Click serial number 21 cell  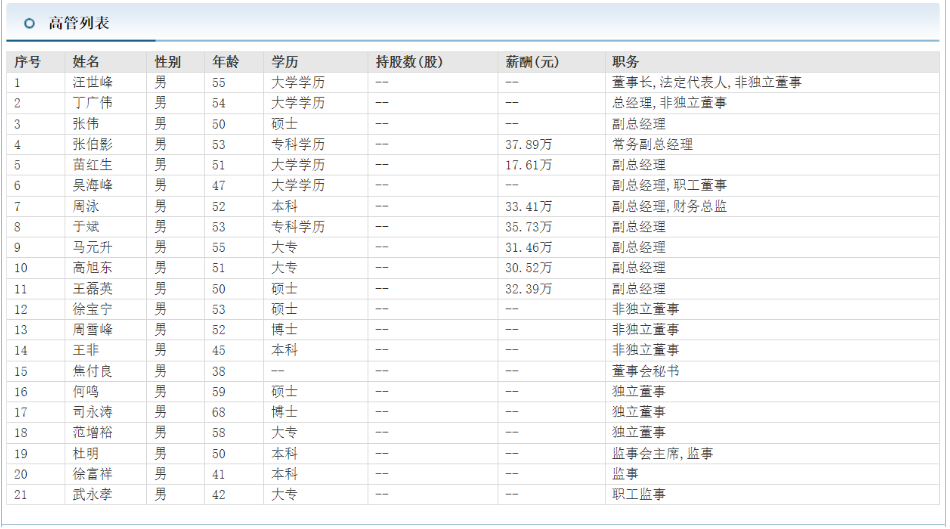(21, 494)
